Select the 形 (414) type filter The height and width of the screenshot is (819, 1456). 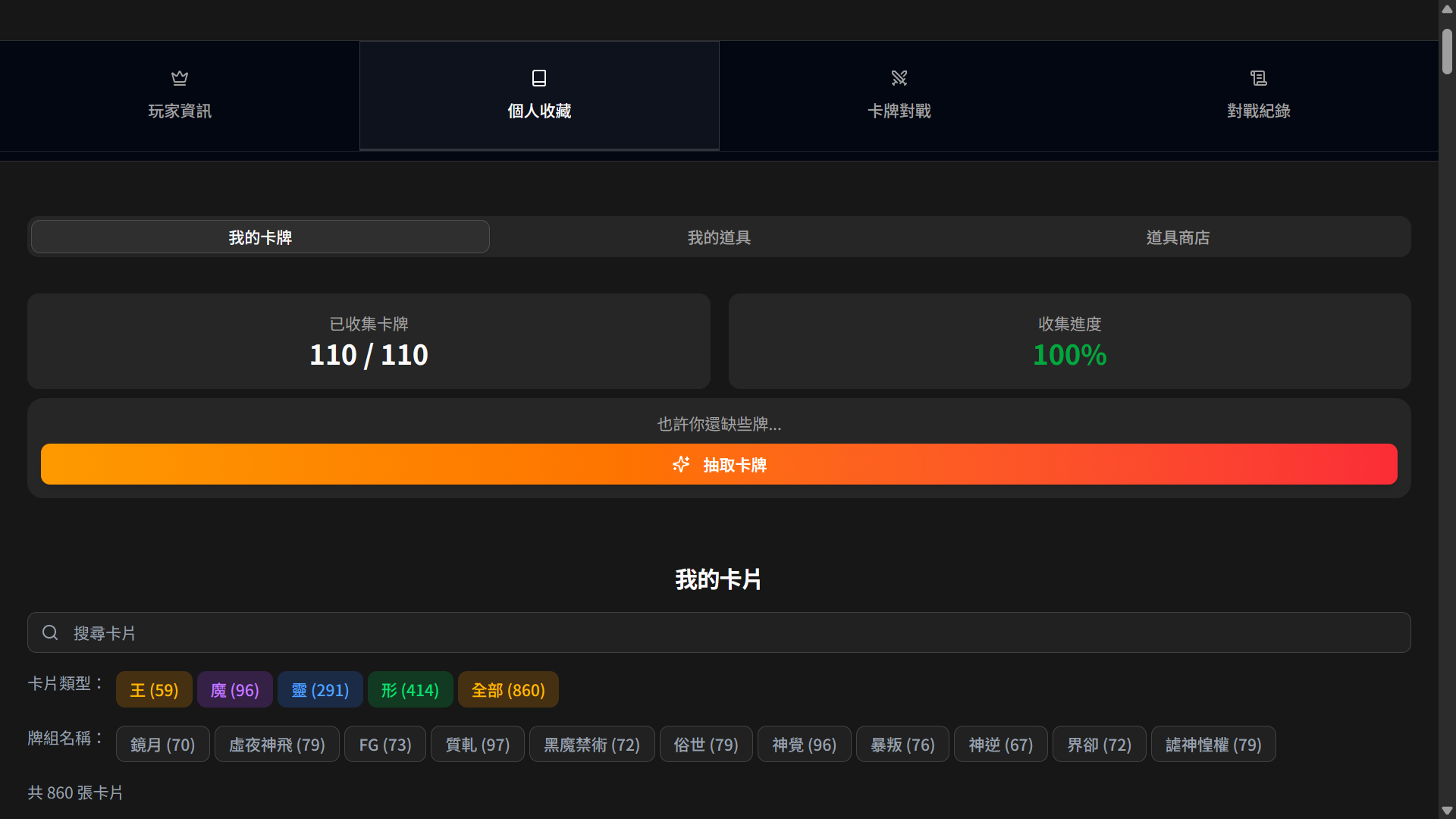coord(410,690)
